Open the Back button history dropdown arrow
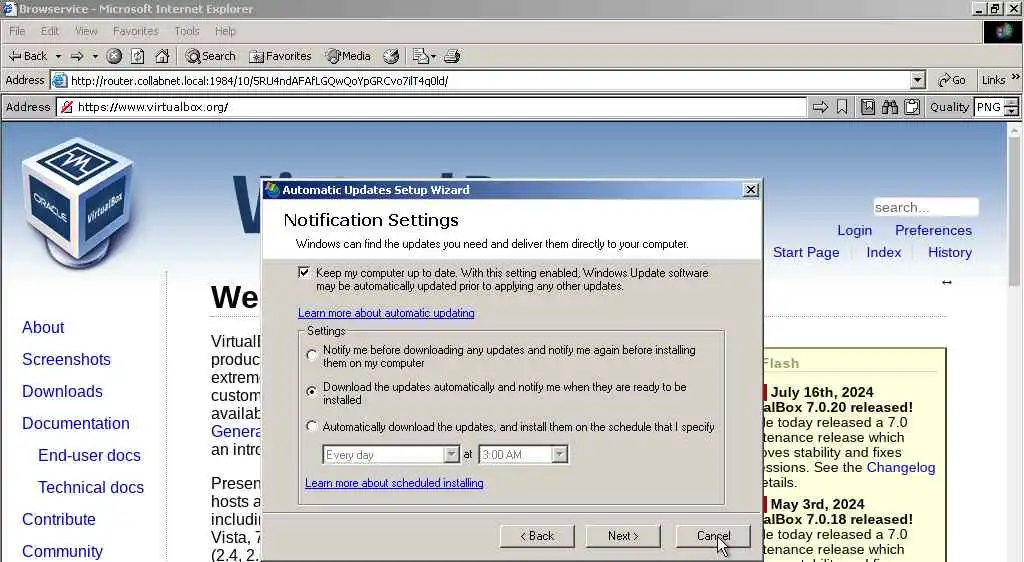This screenshot has height=562, width=1024. (x=58, y=56)
